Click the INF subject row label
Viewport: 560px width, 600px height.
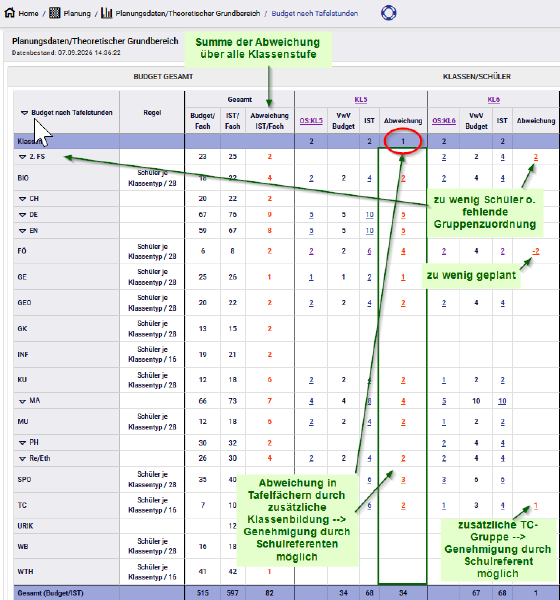pos(23,355)
